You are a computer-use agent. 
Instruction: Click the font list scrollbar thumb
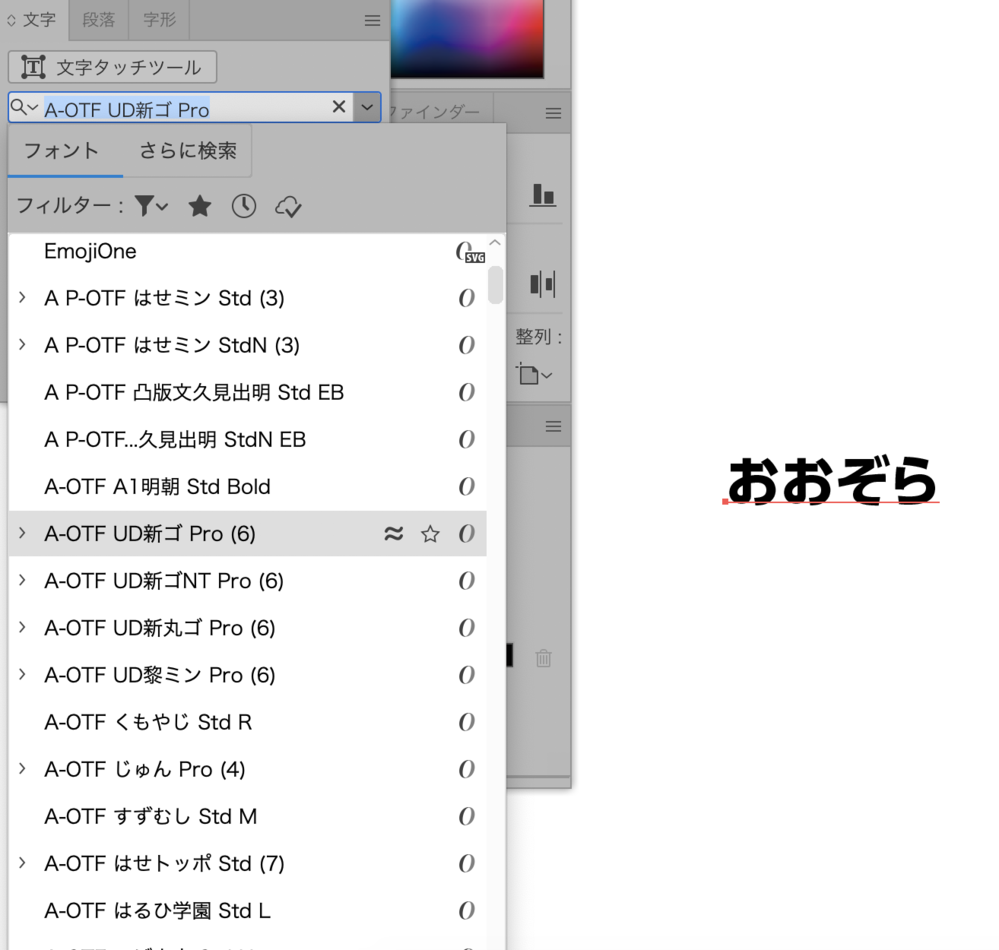[x=495, y=285]
